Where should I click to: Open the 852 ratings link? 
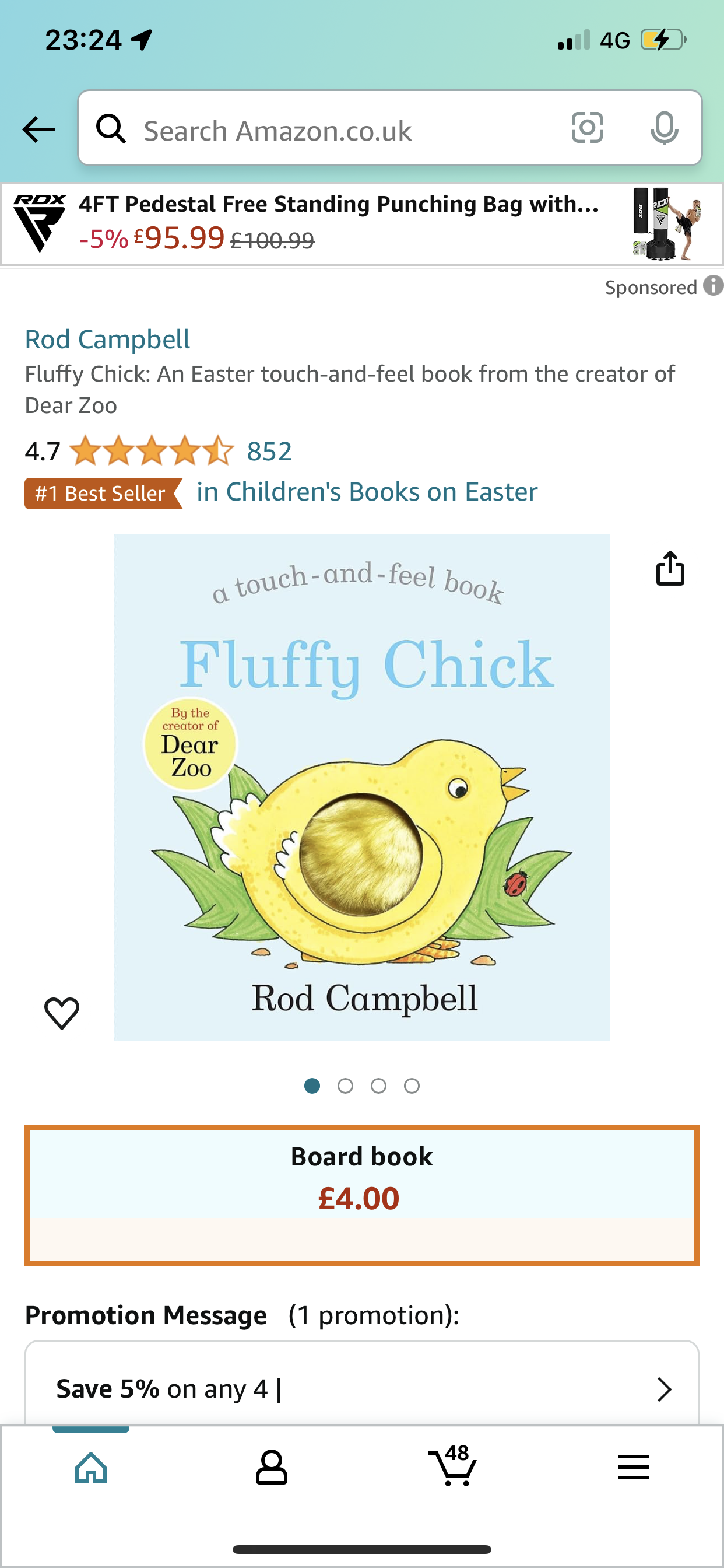[269, 452]
